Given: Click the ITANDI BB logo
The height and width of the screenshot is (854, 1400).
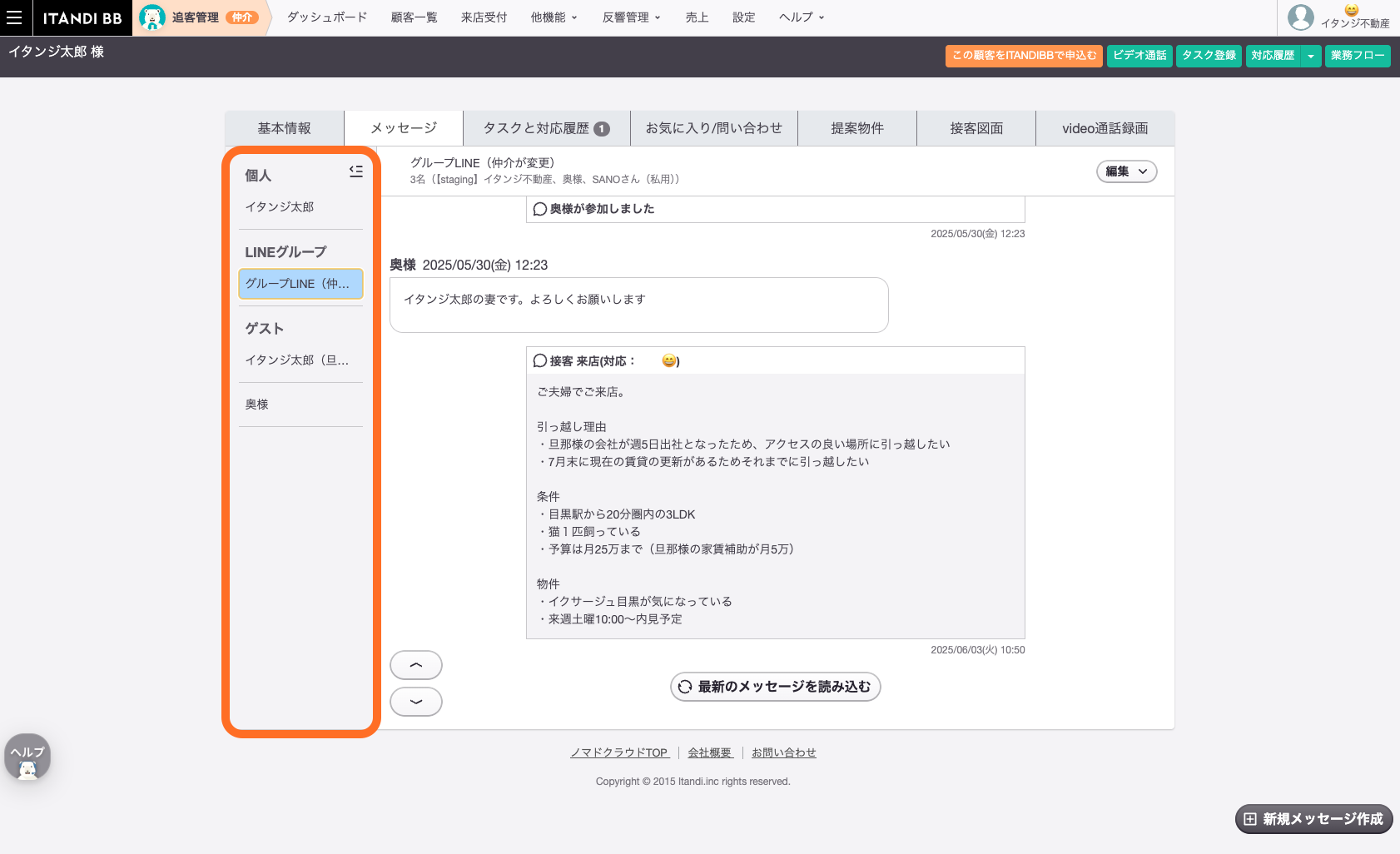Looking at the screenshot, I should pos(82,18).
